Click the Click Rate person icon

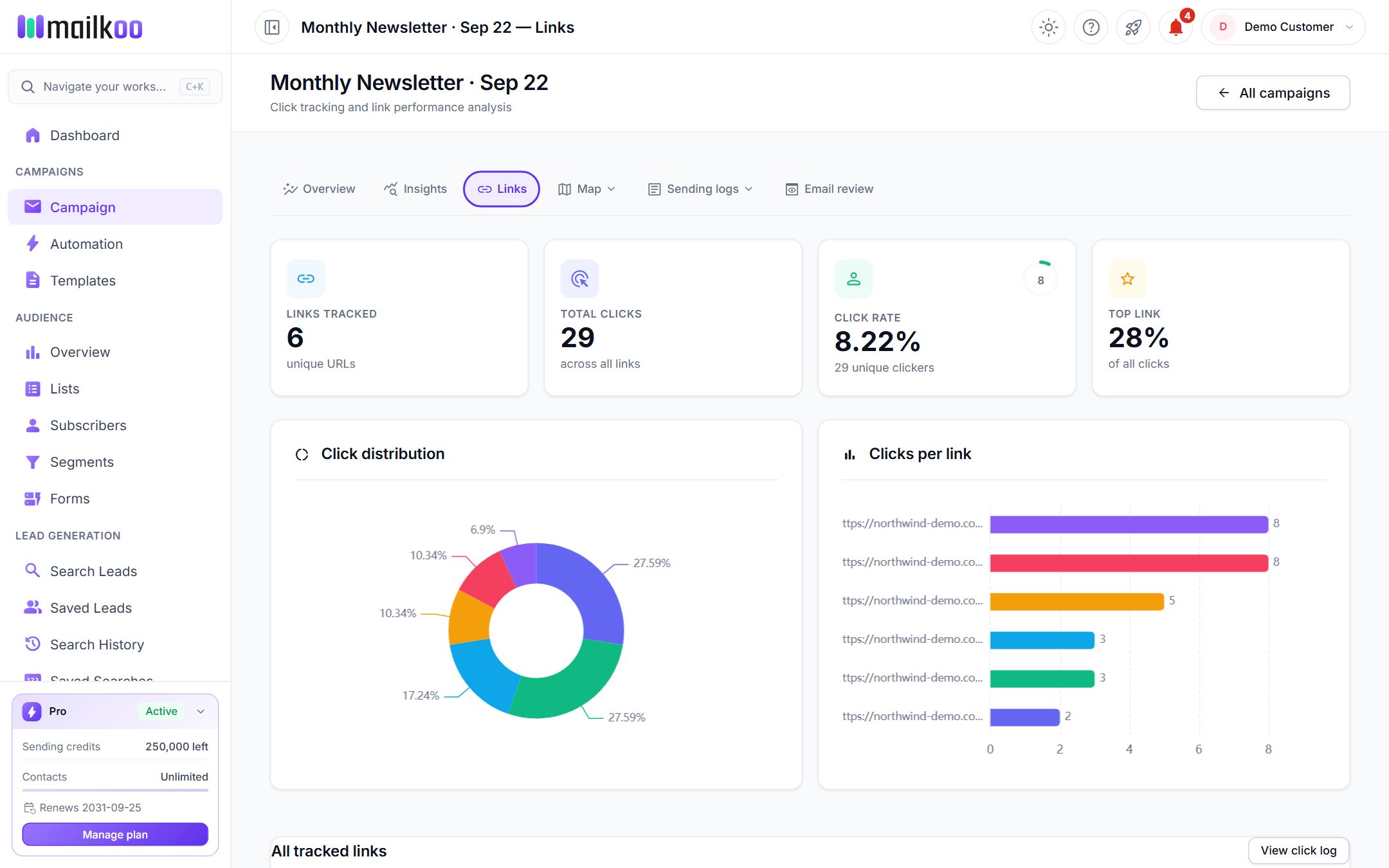pyautogui.click(x=853, y=278)
